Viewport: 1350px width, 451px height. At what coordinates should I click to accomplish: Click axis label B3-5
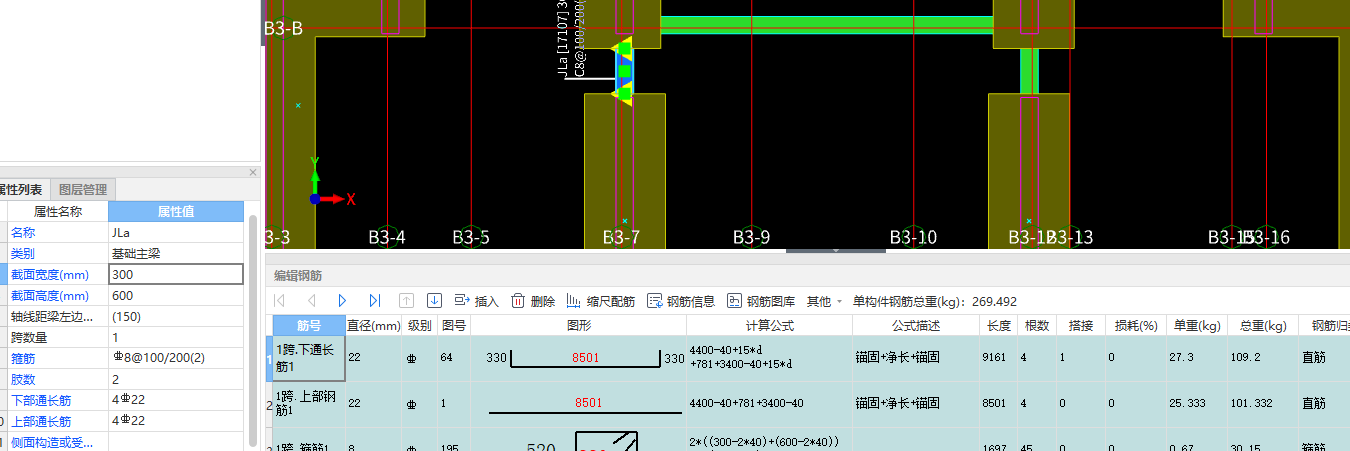coord(471,237)
